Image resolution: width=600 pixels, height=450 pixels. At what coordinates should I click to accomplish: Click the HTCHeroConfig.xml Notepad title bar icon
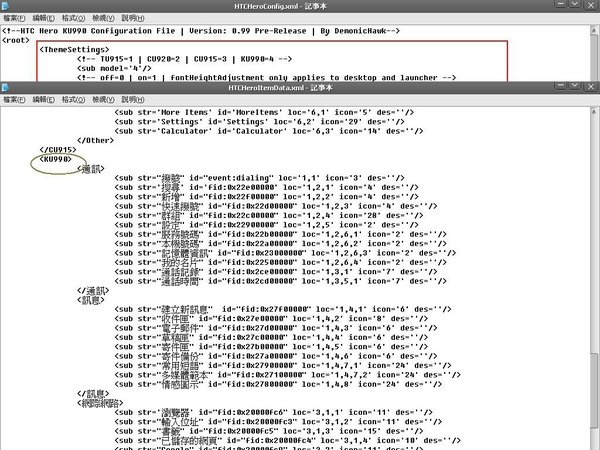pos(5,6)
